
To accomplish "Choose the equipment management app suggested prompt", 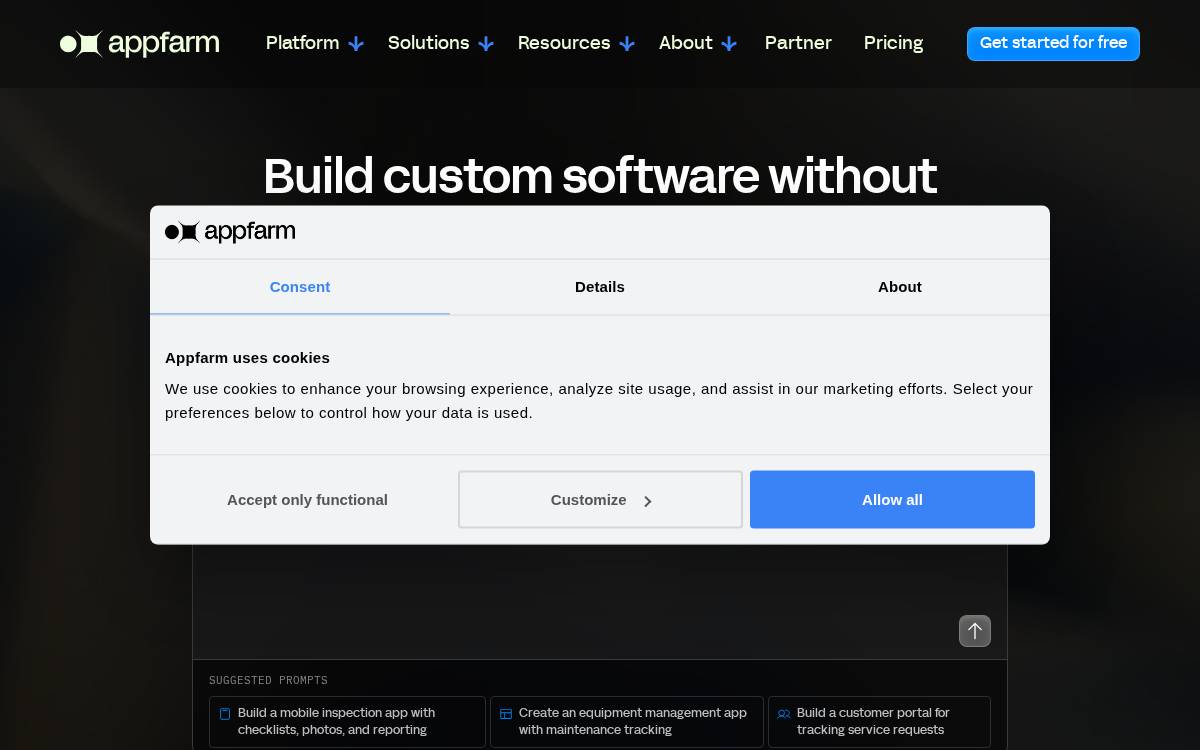I will pos(627,722).
